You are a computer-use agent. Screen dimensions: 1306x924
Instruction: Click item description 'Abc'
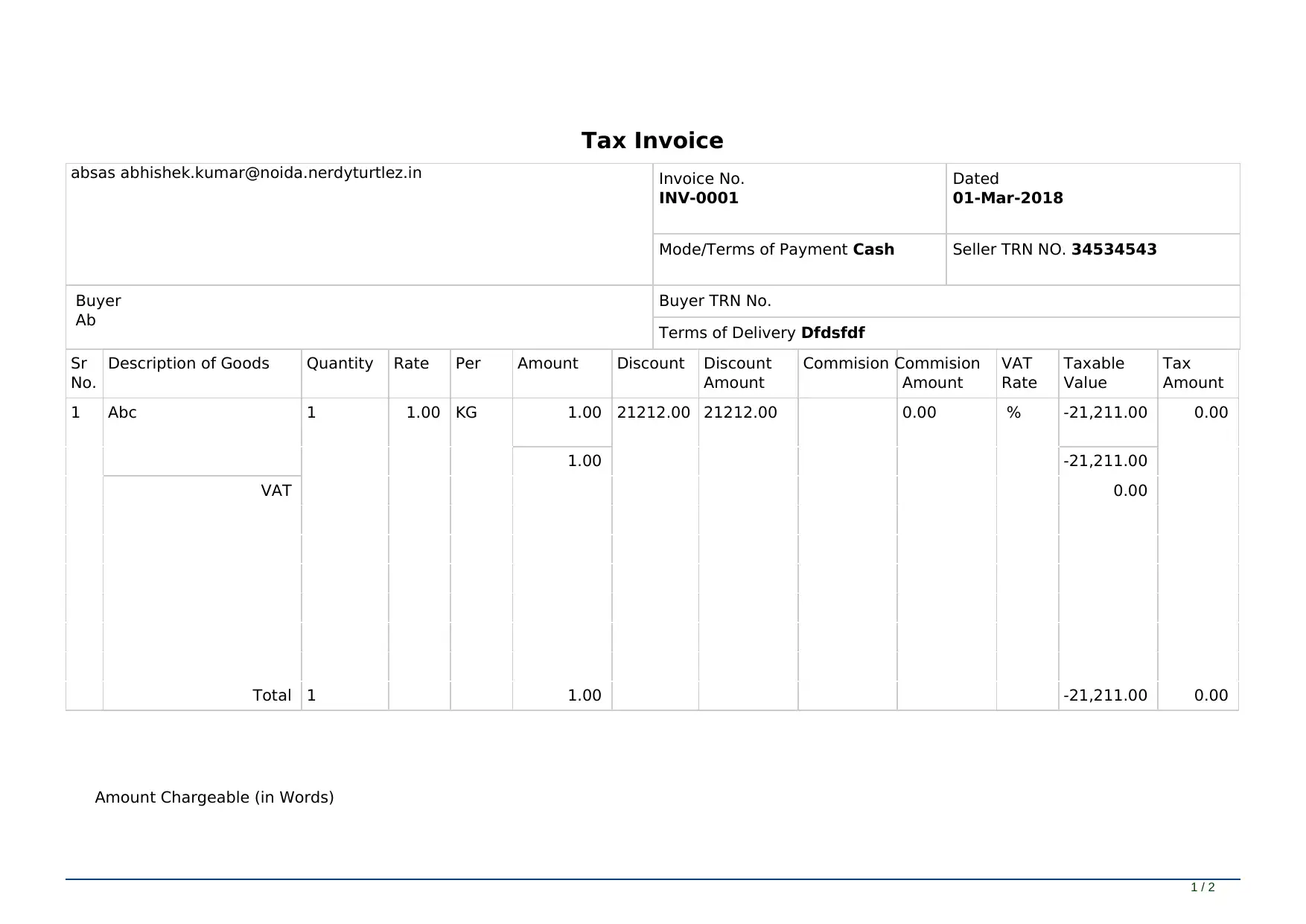pyautogui.click(x=122, y=412)
